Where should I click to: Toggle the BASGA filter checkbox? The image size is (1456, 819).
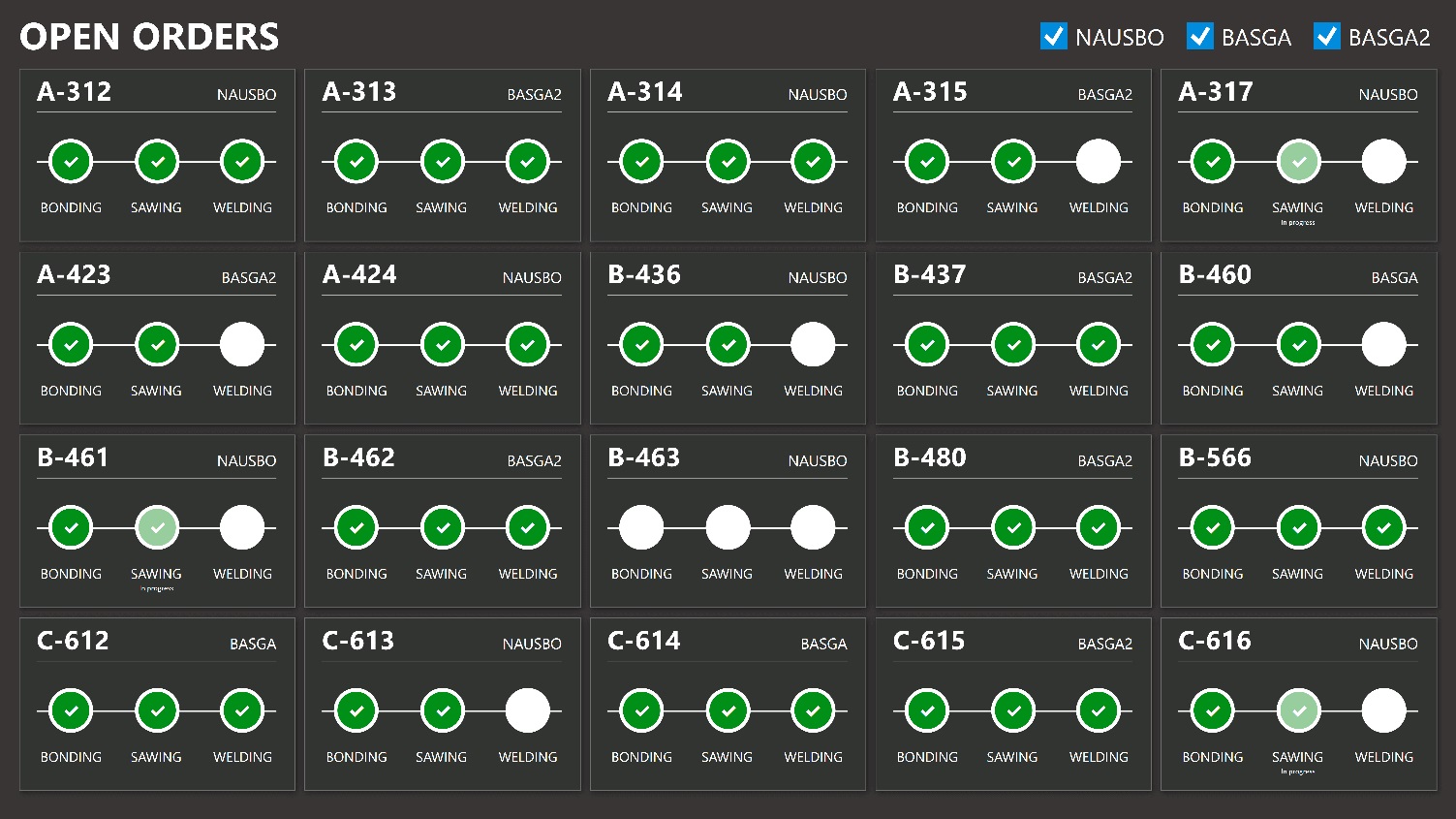pyautogui.click(x=1200, y=37)
